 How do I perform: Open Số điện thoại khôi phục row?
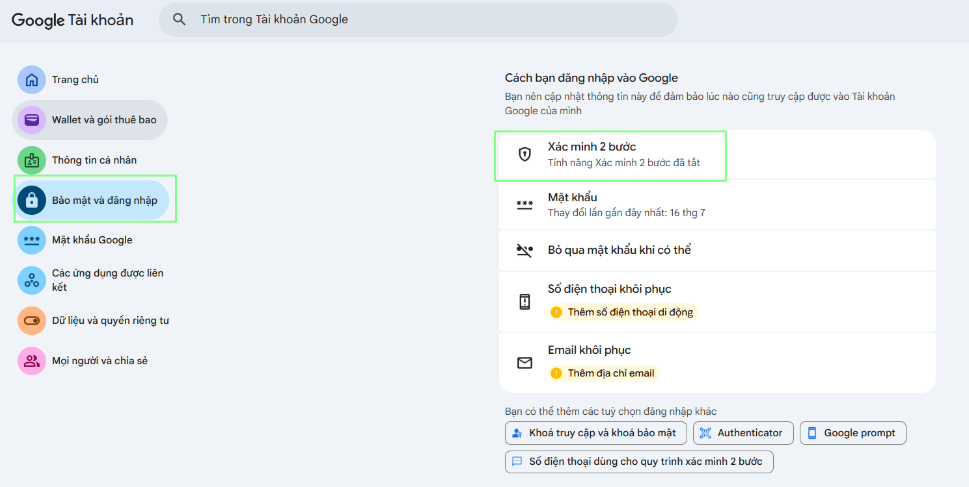tap(717, 302)
